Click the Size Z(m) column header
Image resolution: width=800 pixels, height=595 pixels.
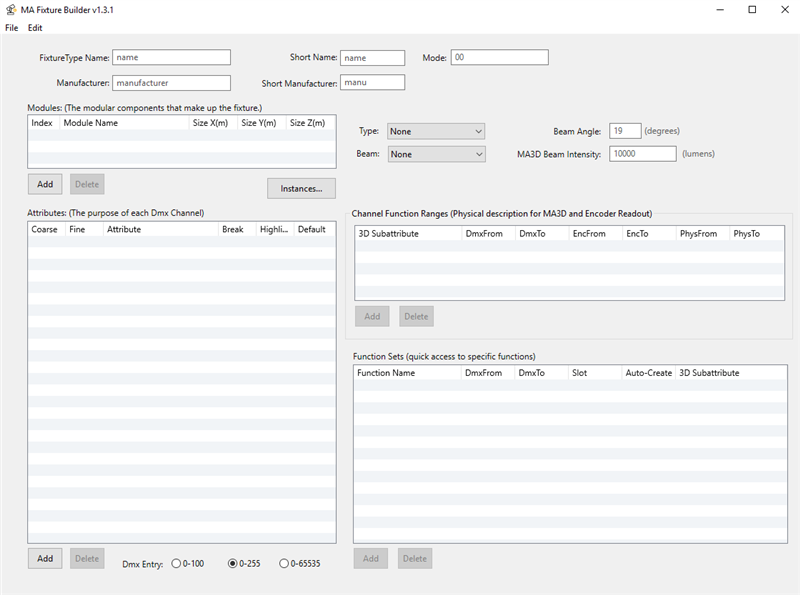coord(310,123)
